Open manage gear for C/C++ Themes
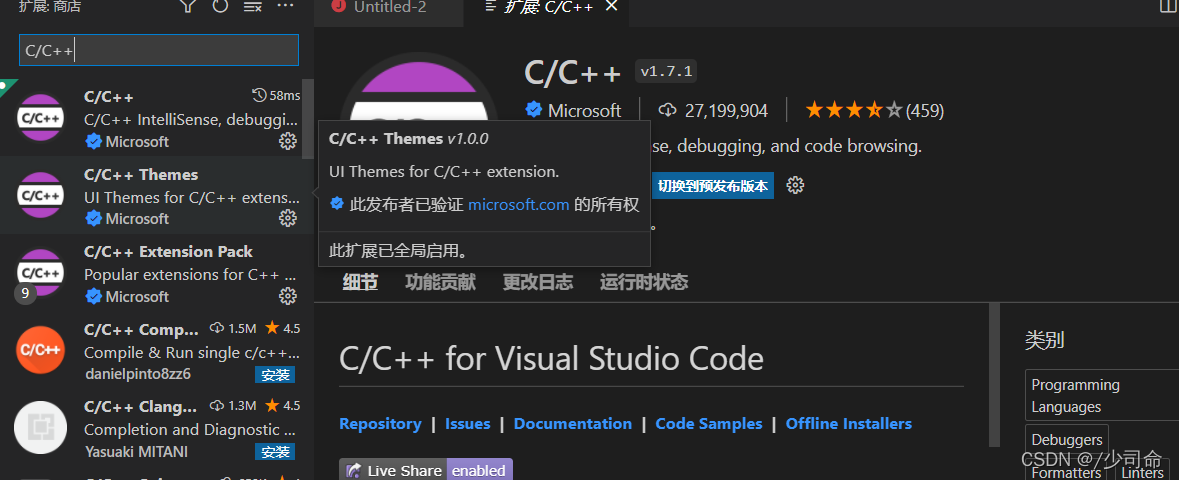Viewport: 1179px width, 480px height. point(287,218)
